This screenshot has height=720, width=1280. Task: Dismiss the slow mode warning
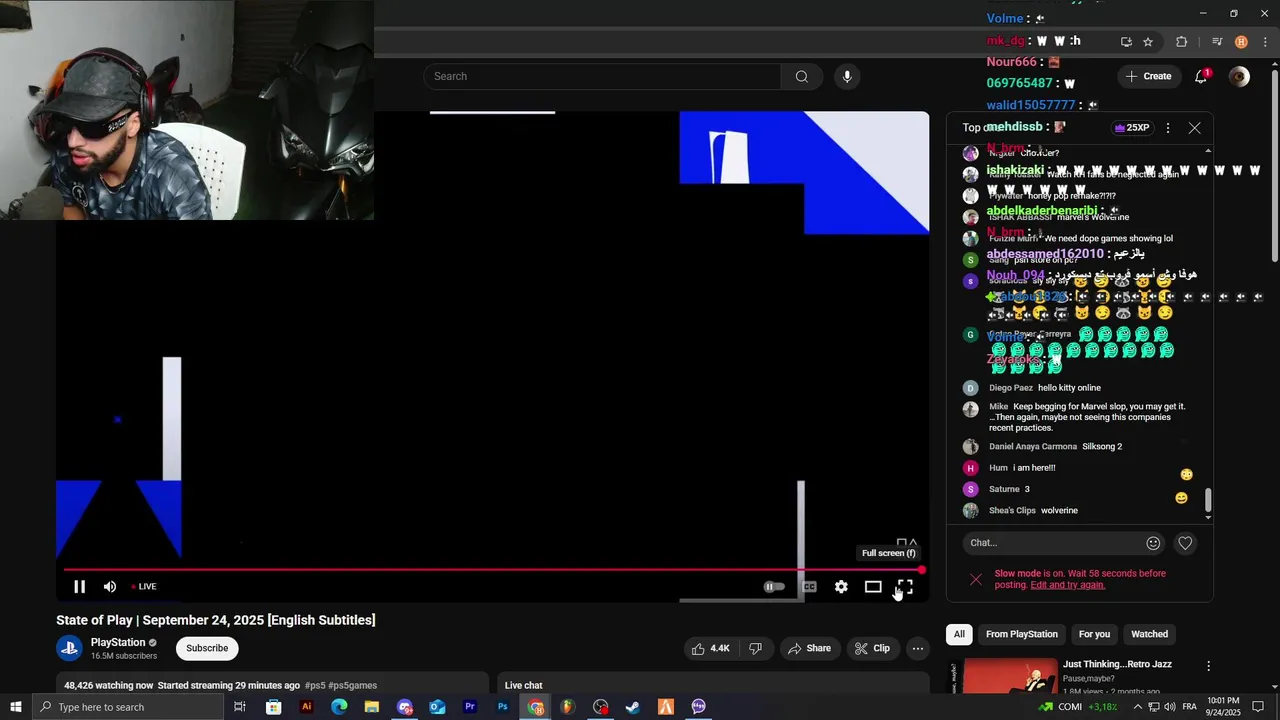(976, 579)
